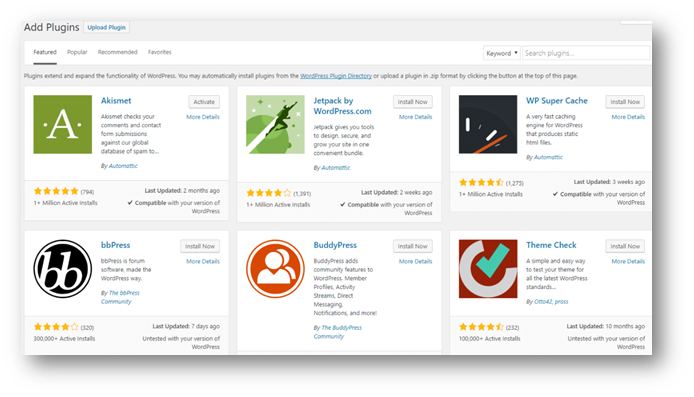Click the WP Super Cache title
The image size is (694, 397).
[557, 100]
